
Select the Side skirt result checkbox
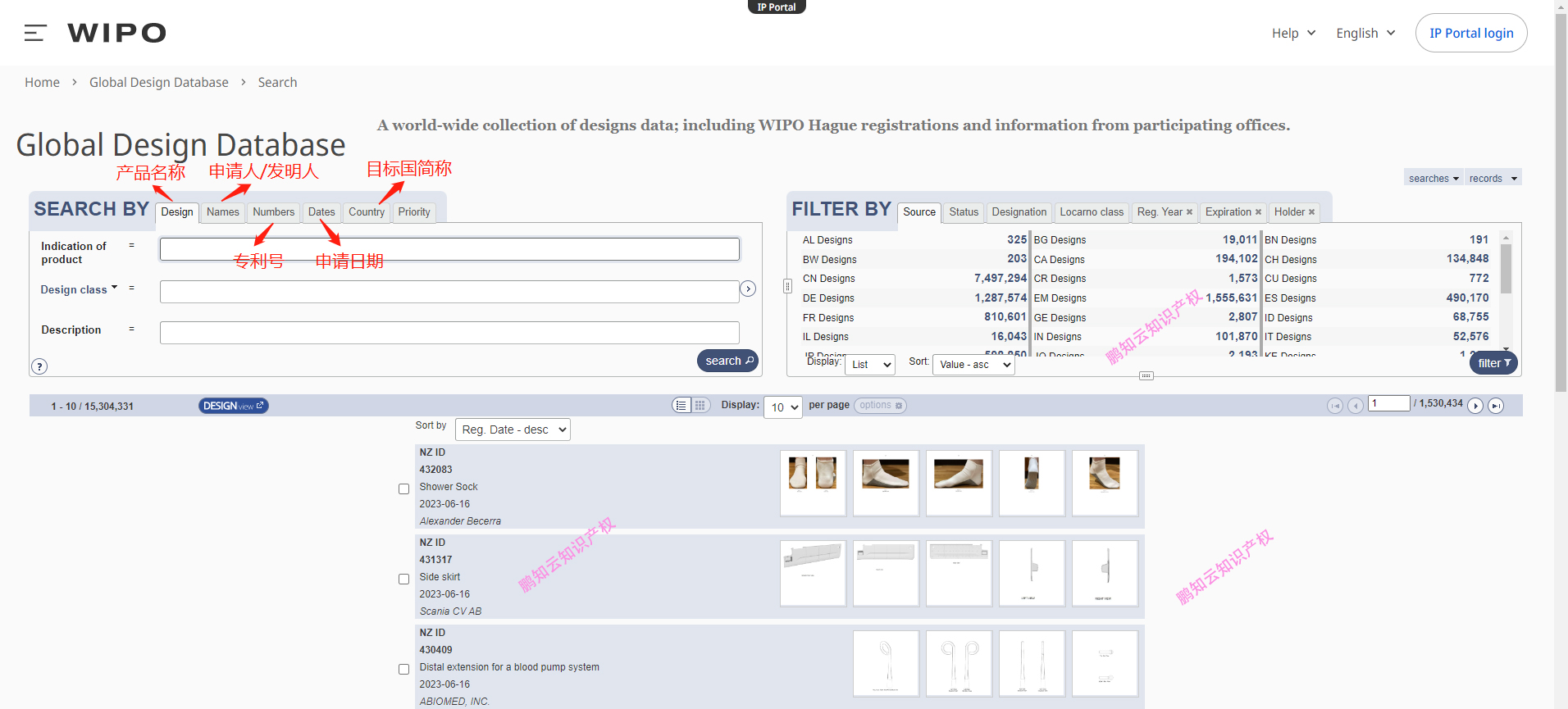click(403, 579)
